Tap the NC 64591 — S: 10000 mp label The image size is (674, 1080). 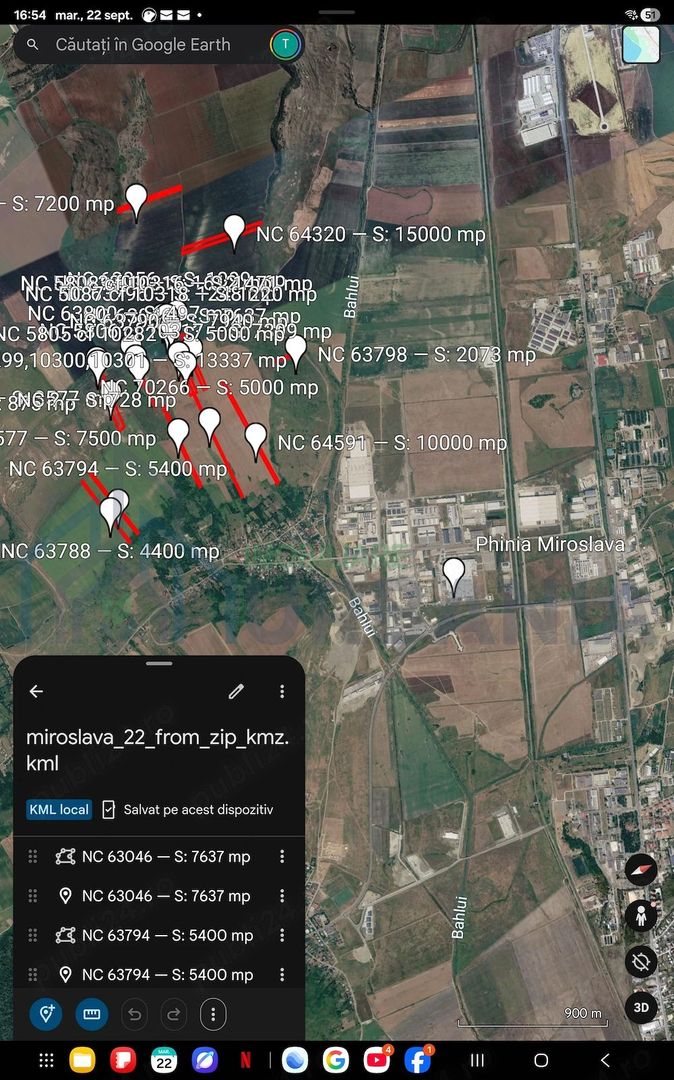(392, 443)
